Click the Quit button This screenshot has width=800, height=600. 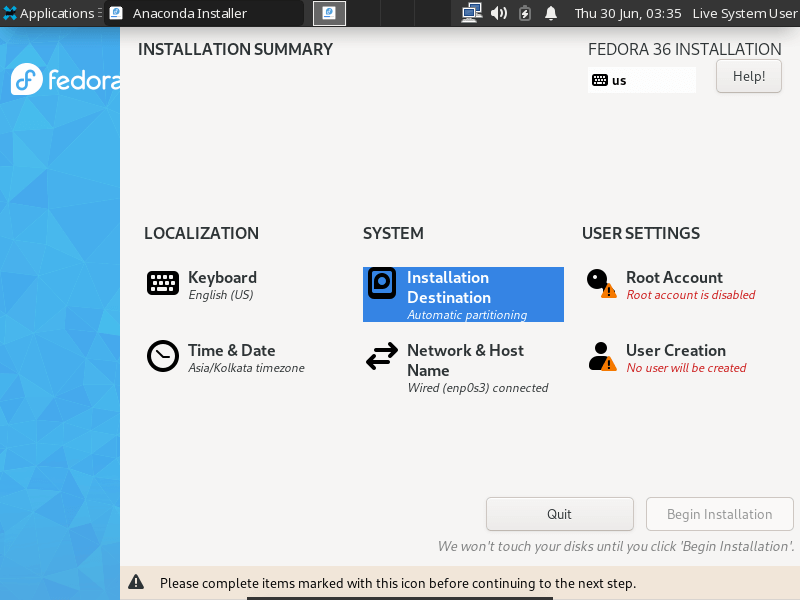click(560, 514)
